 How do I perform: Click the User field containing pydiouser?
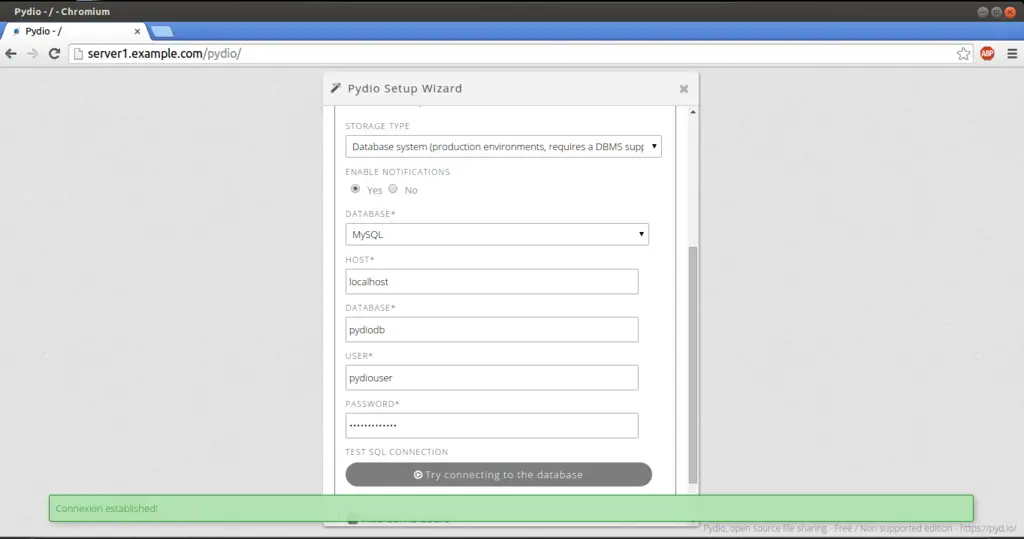(492, 378)
